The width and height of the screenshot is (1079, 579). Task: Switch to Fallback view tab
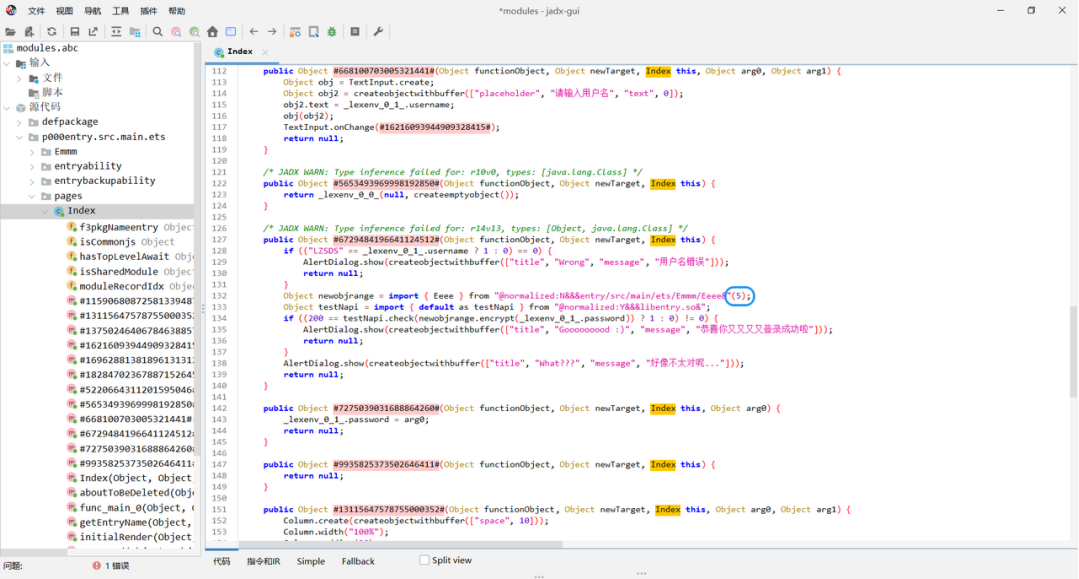pos(358,561)
